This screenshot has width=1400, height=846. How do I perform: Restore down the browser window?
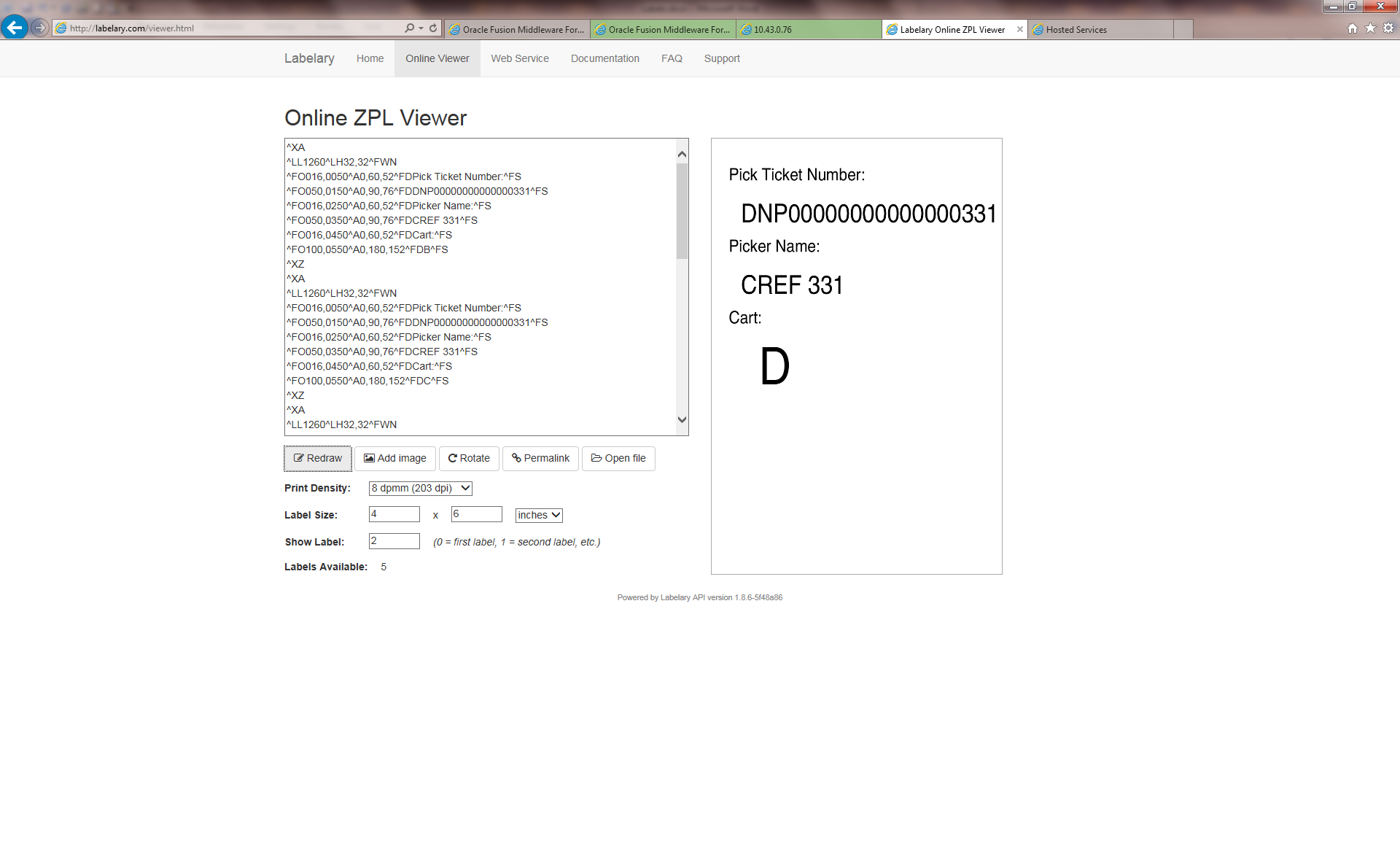click(x=1353, y=7)
